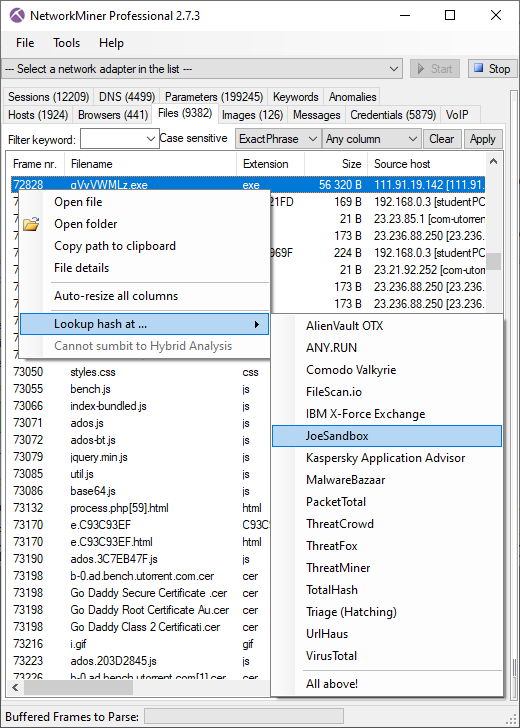The width and height of the screenshot is (520, 728).
Task: Click the horizontal scrollbar left arrow
Action: coord(15,687)
